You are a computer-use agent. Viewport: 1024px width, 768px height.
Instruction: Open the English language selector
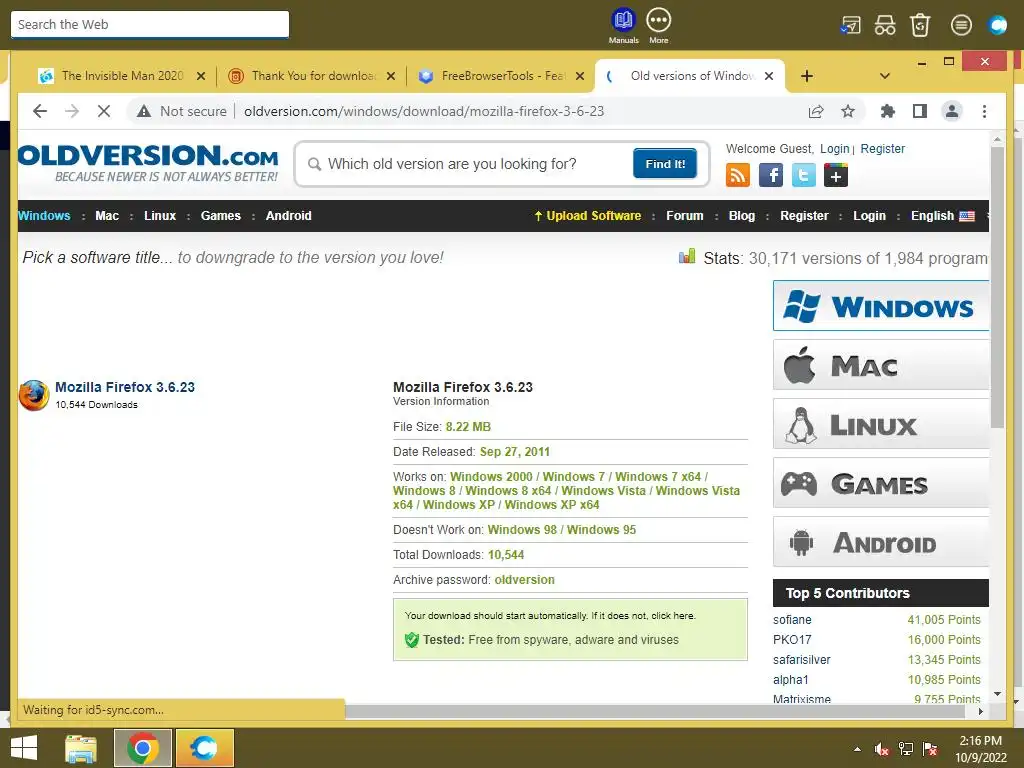(x=942, y=216)
